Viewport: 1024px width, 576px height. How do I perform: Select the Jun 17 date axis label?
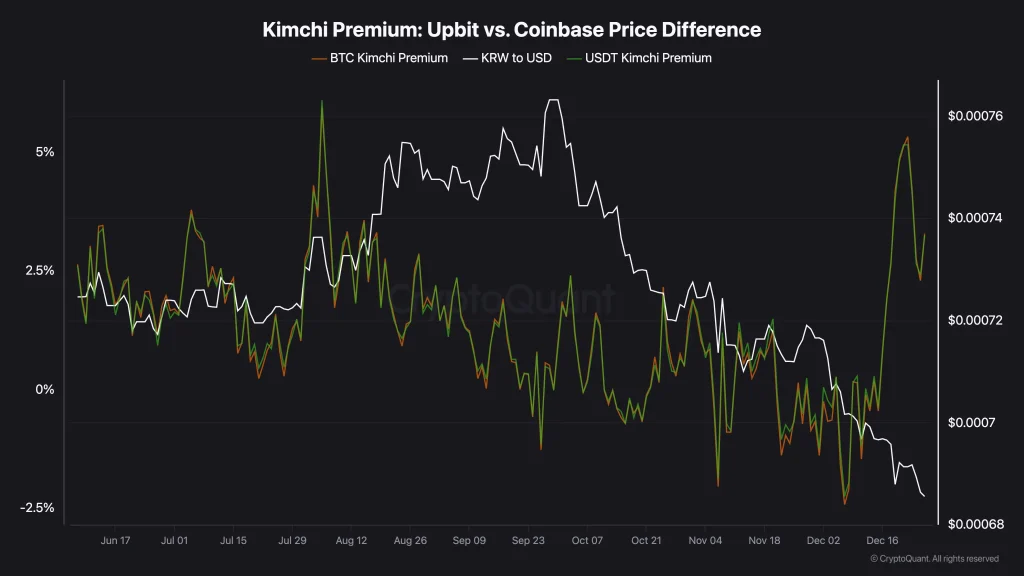click(116, 541)
